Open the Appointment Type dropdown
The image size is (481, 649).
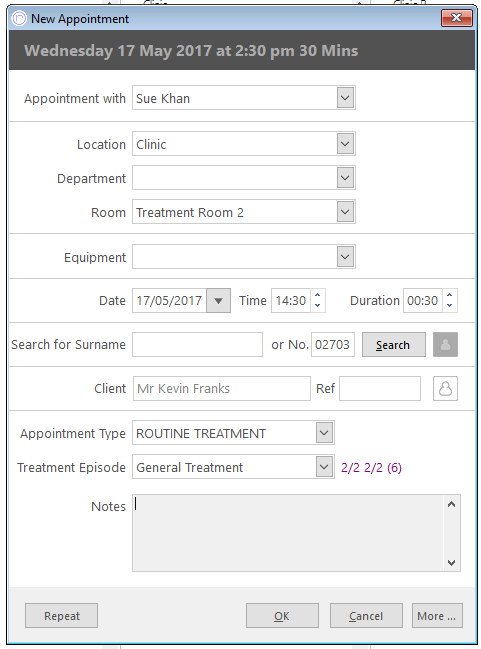(x=325, y=433)
